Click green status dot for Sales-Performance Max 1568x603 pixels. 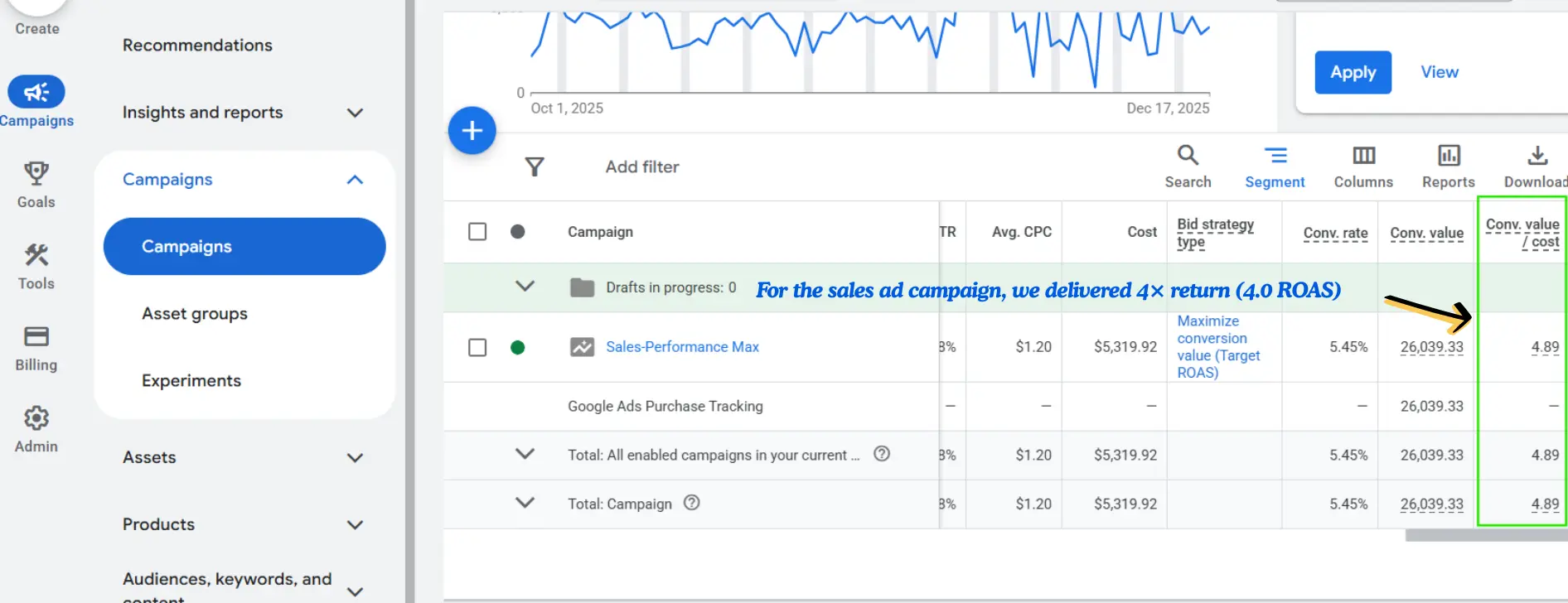(518, 347)
